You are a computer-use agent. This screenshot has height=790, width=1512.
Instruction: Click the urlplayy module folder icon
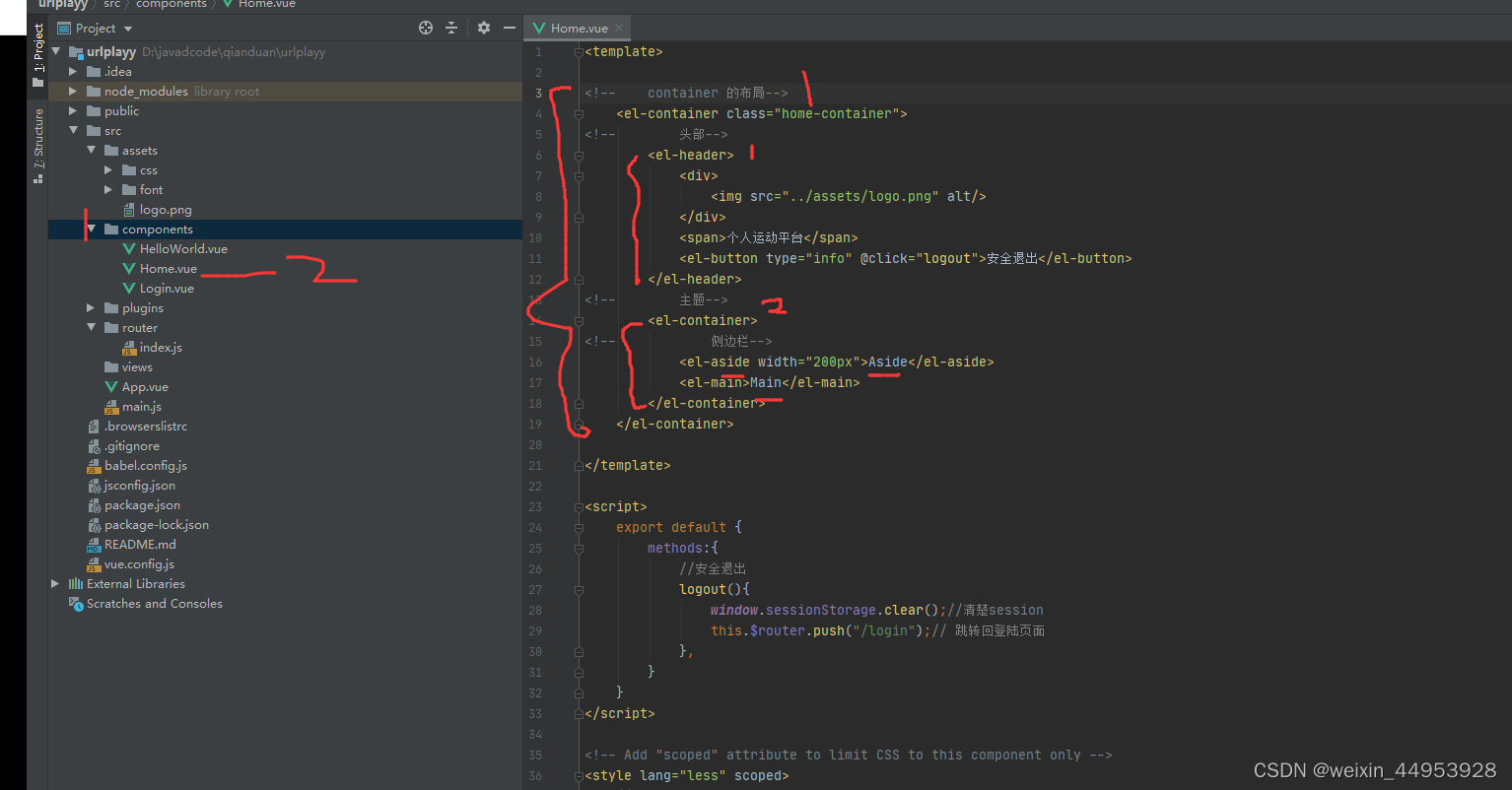click(76, 51)
